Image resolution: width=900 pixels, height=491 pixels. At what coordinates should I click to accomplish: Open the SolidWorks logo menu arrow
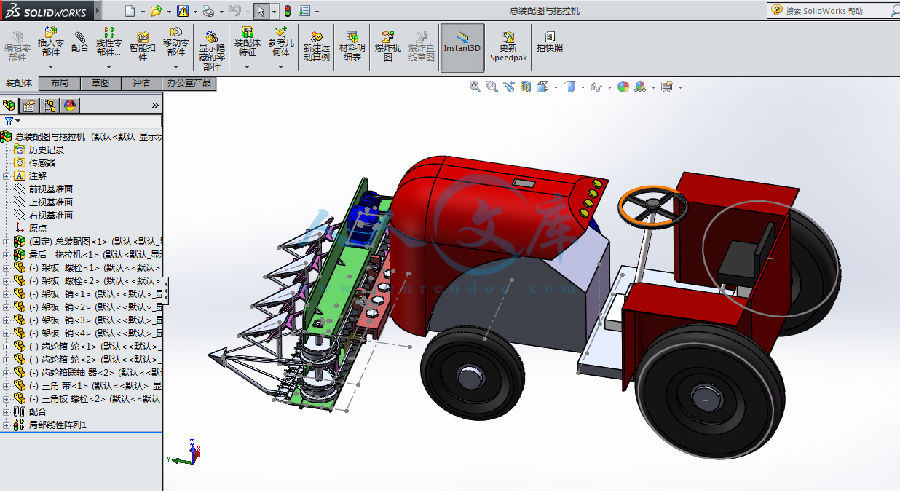point(98,11)
